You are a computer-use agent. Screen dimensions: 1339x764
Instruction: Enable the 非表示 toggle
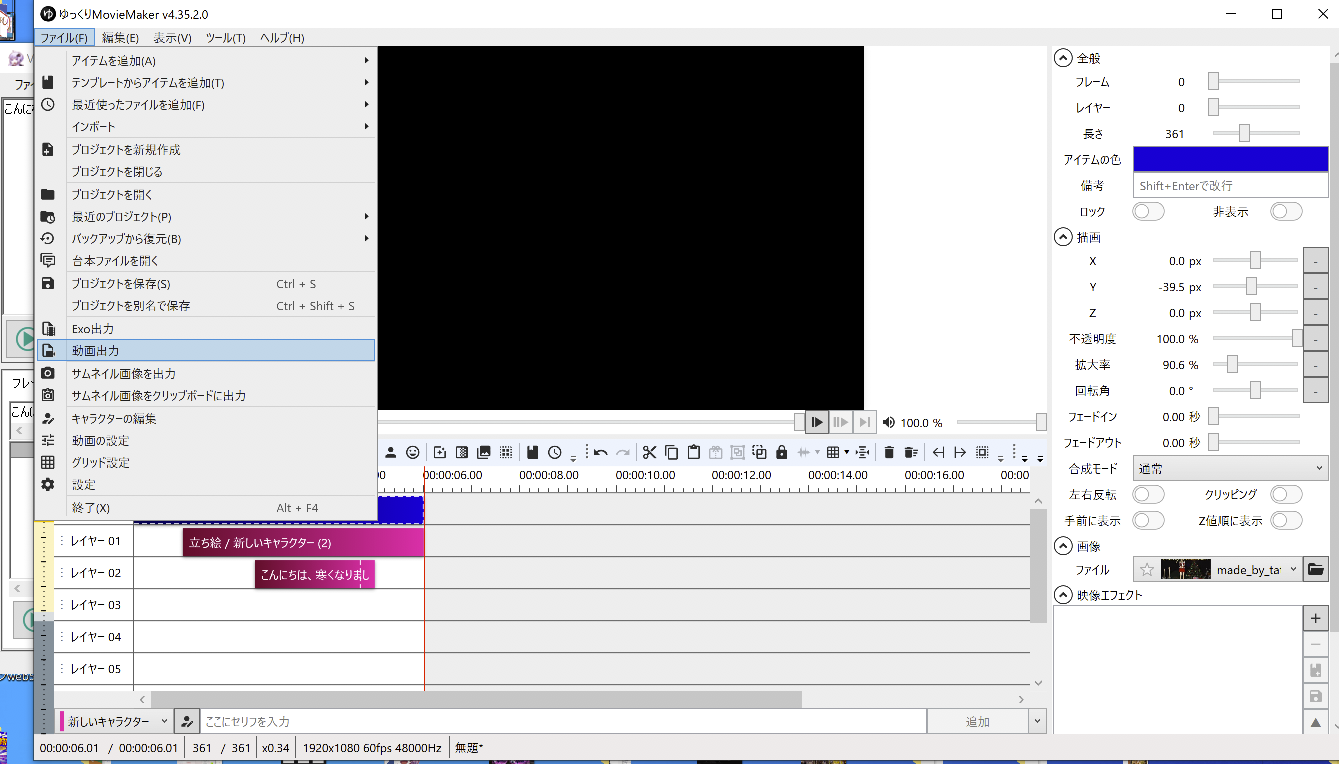1286,211
